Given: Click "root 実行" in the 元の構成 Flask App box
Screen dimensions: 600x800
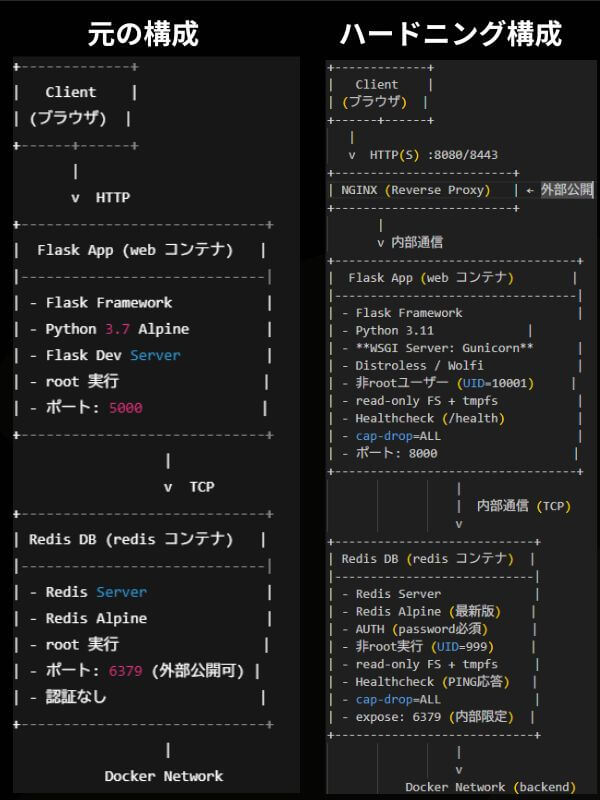Looking at the screenshot, I should pyautogui.click(x=82, y=381).
